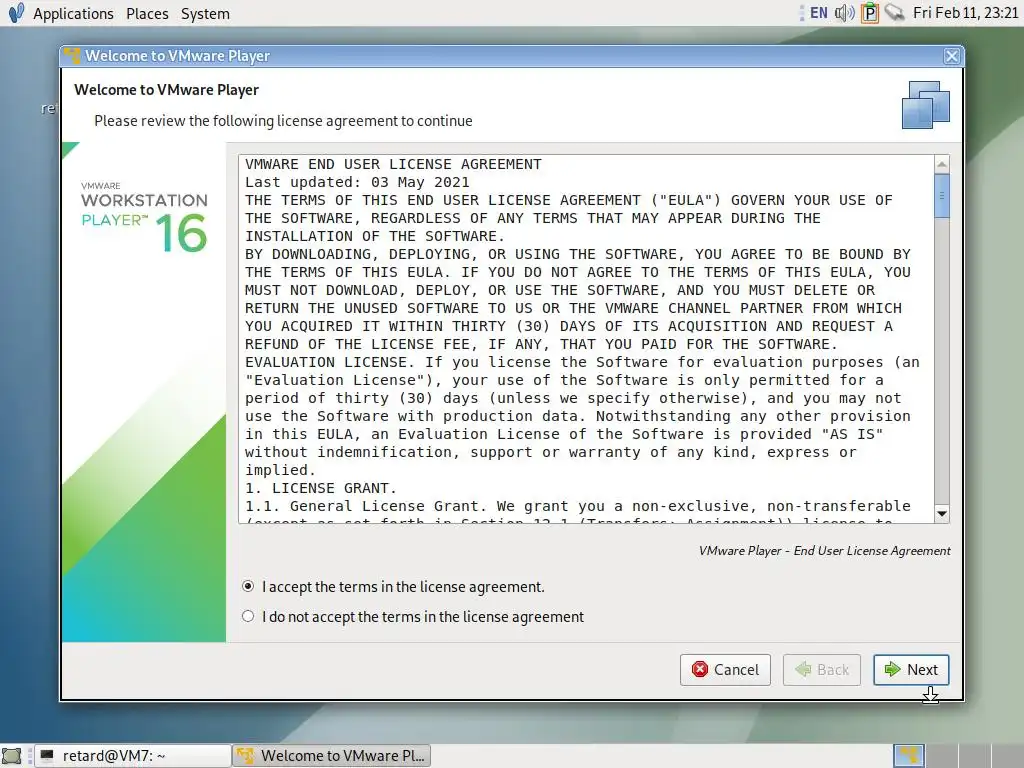This screenshot has width=1024, height=768.
Task: Click the license text scrollbar up arrow
Action: coord(942,165)
